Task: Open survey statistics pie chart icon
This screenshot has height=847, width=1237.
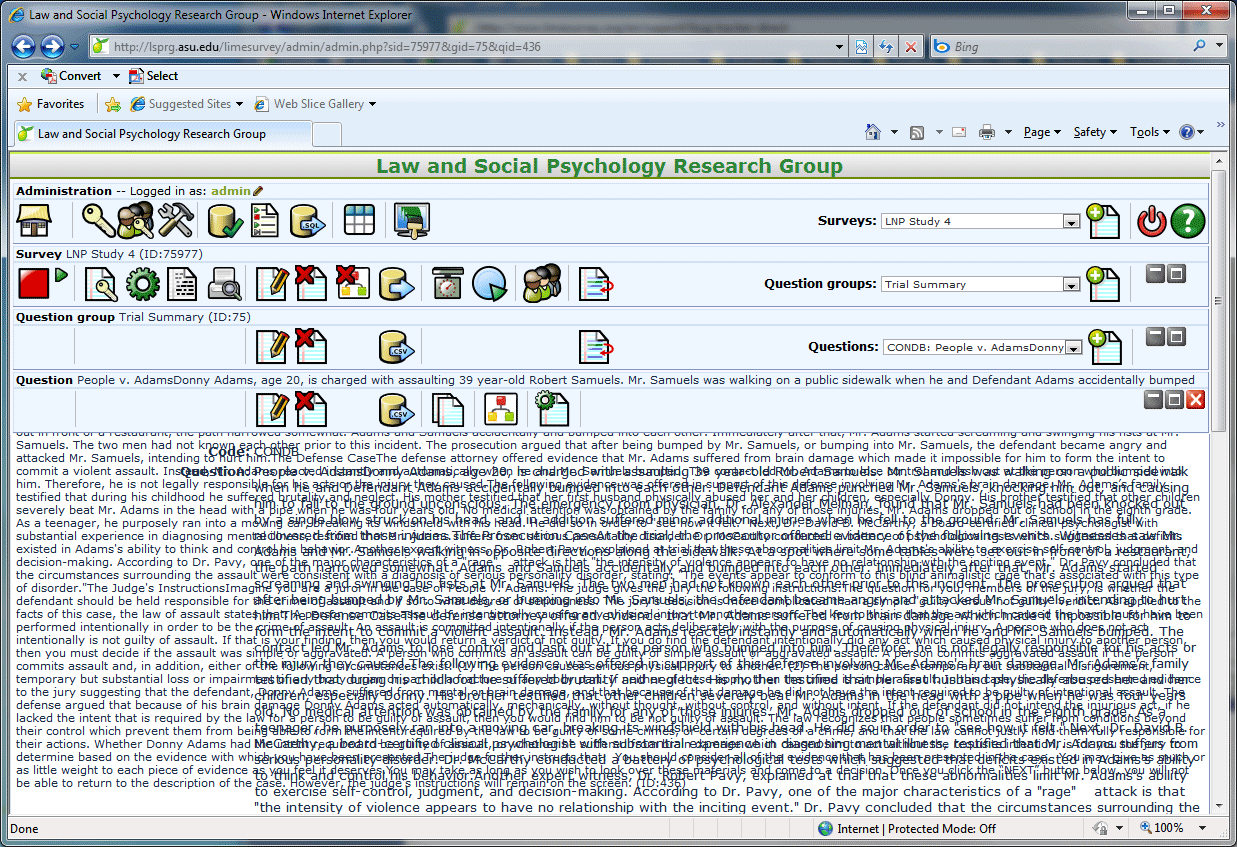Action: pos(490,284)
